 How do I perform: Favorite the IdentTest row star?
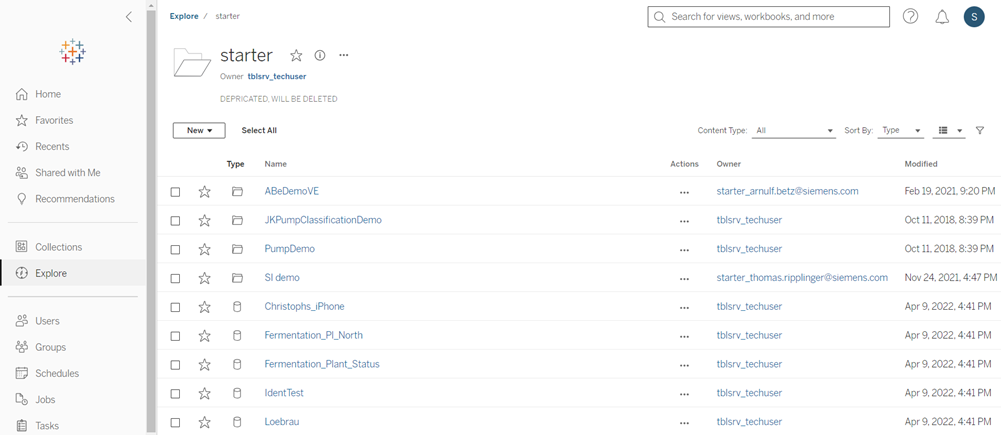coord(204,393)
